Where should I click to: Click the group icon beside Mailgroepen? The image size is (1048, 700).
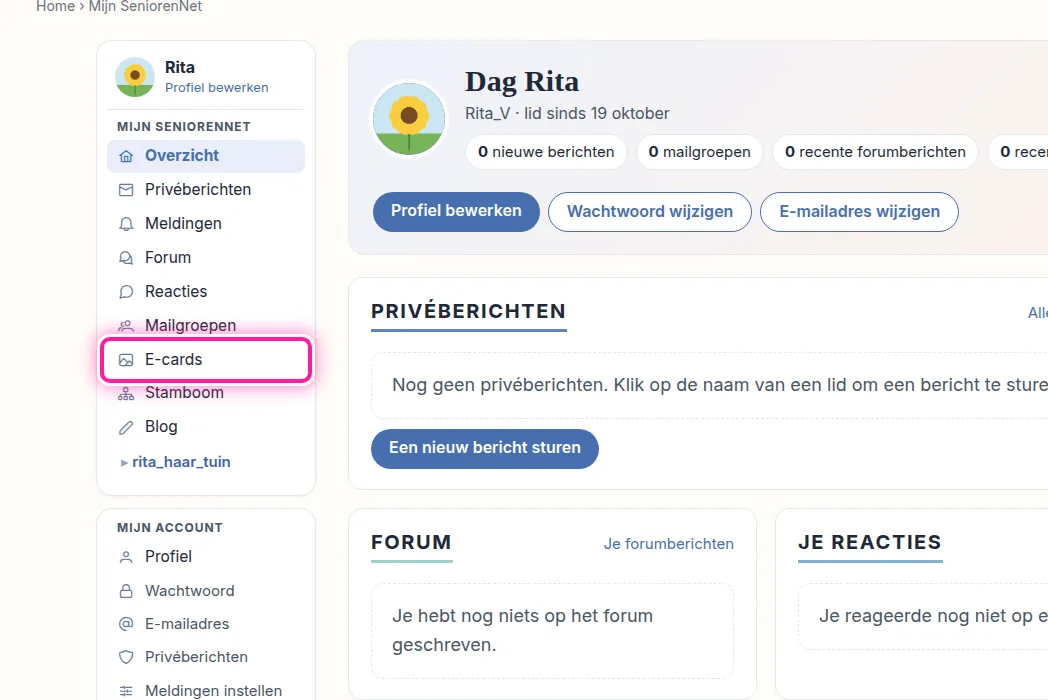126,326
